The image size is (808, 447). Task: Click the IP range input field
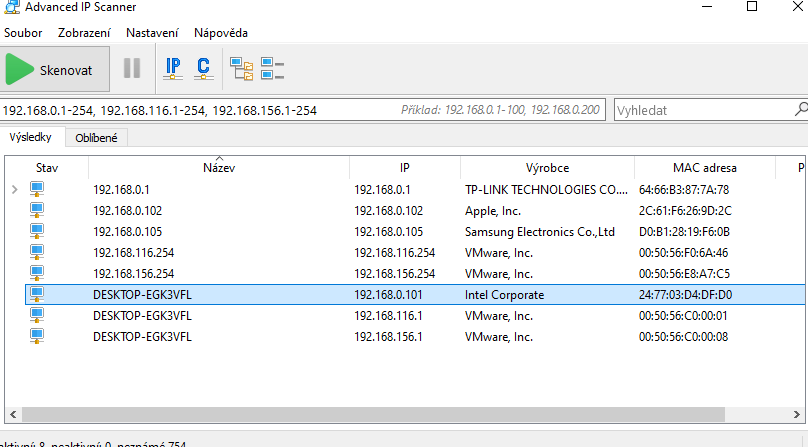click(302, 110)
